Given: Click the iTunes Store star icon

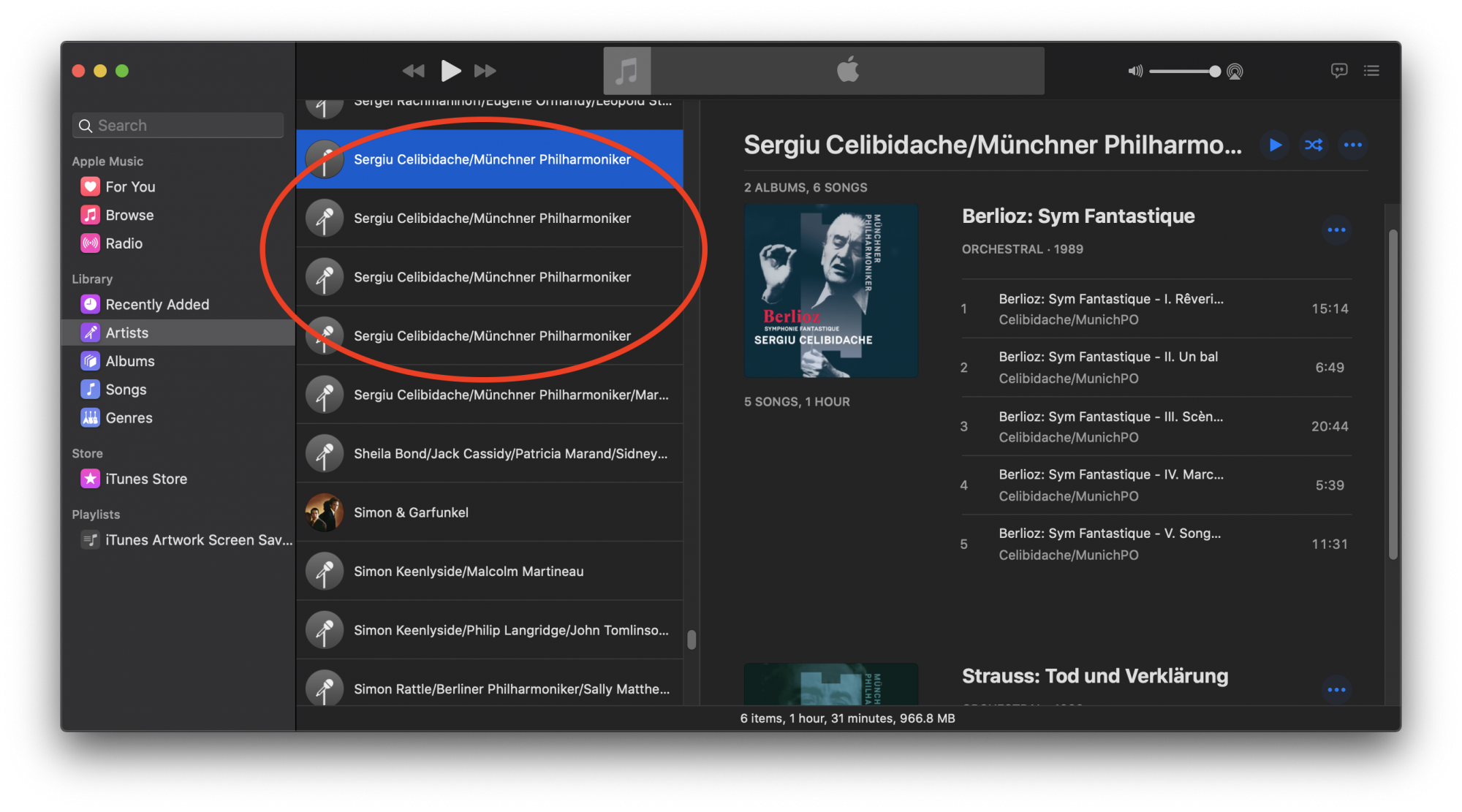Looking at the screenshot, I should (90, 479).
